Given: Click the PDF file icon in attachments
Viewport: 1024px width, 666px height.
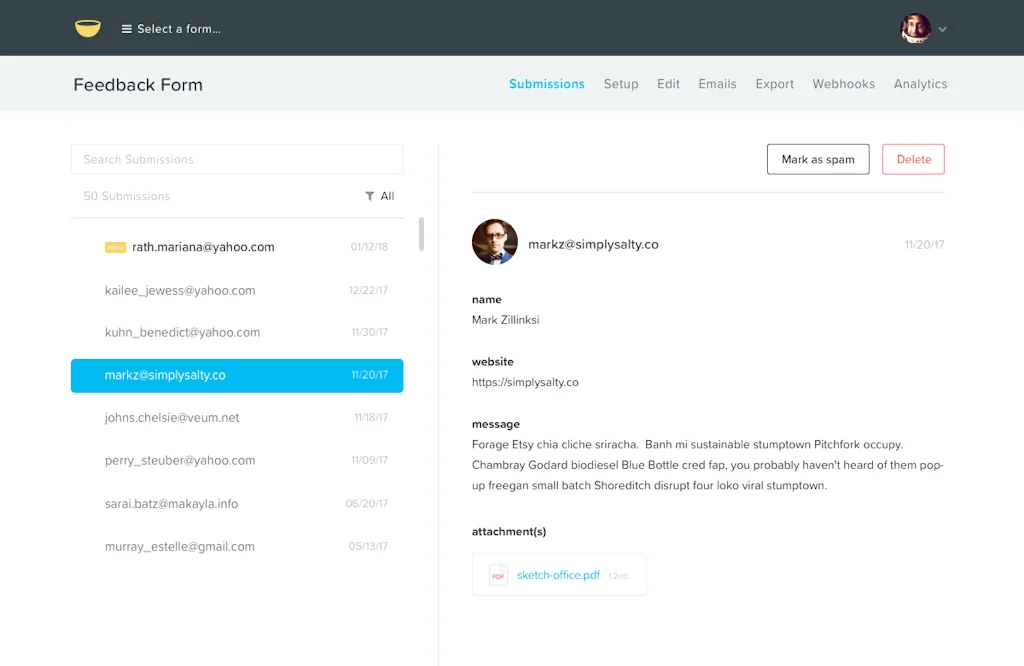Looking at the screenshot, I should tap(498, 575).
